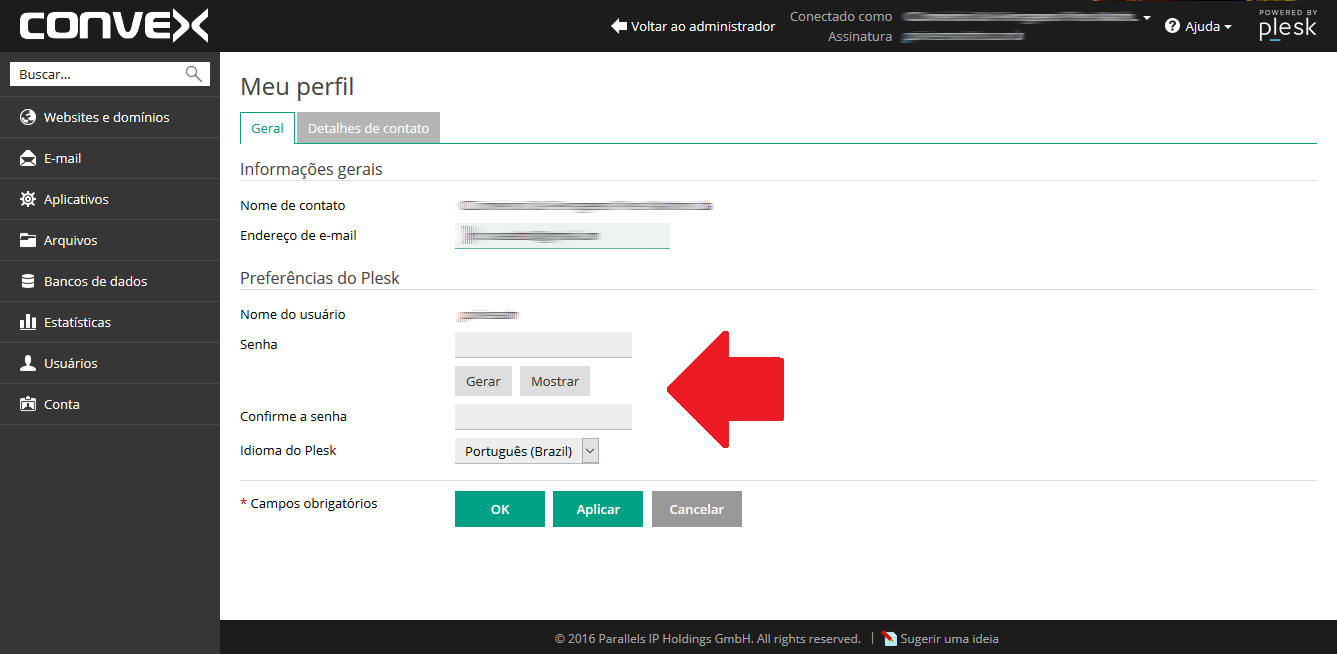Click the Aplicar button

[598, 509]
